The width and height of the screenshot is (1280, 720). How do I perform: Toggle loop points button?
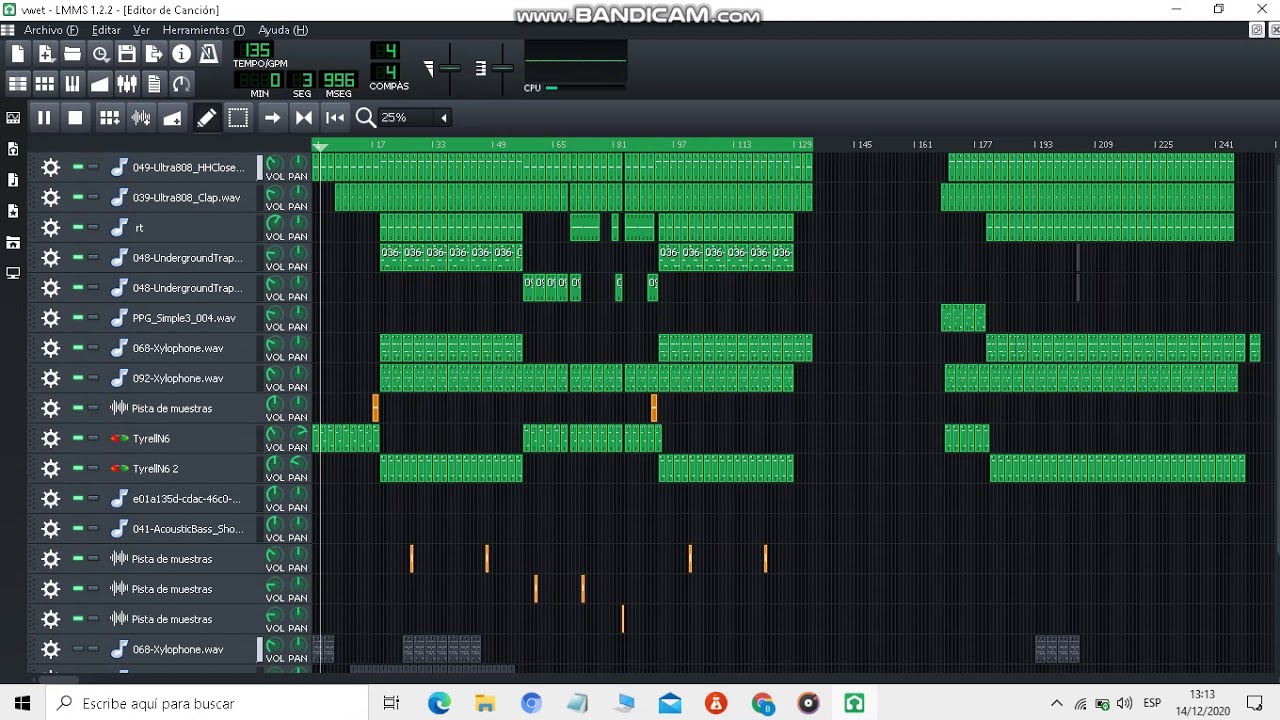304,118
